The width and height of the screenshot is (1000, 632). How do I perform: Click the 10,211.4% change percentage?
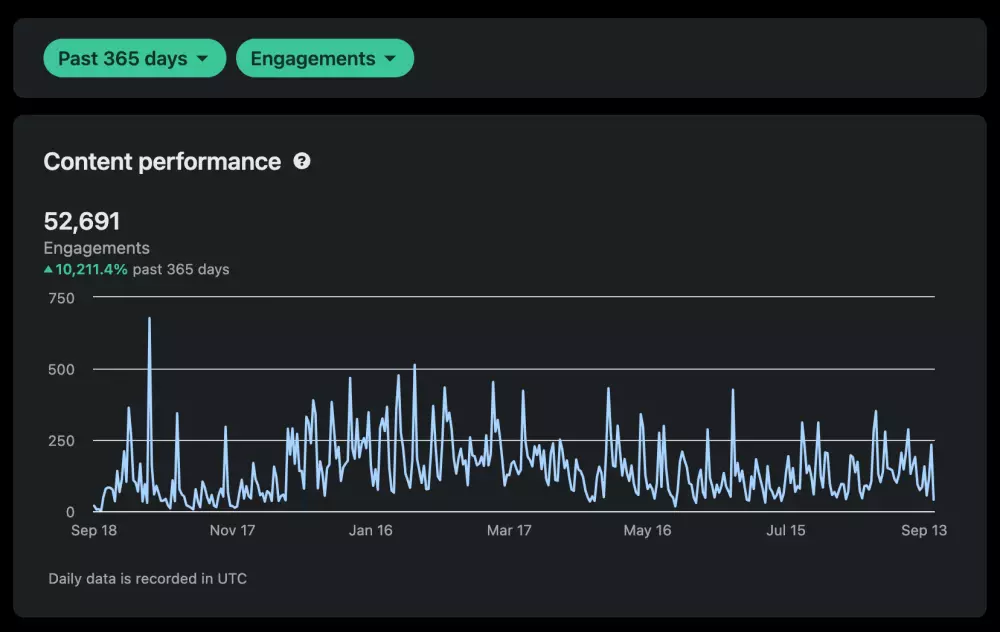tap(91, 269)
